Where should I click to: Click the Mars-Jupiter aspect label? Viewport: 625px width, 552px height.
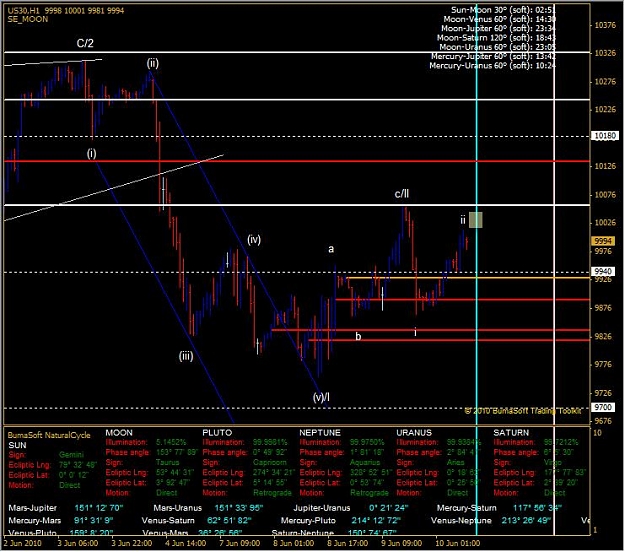[33, 508]
